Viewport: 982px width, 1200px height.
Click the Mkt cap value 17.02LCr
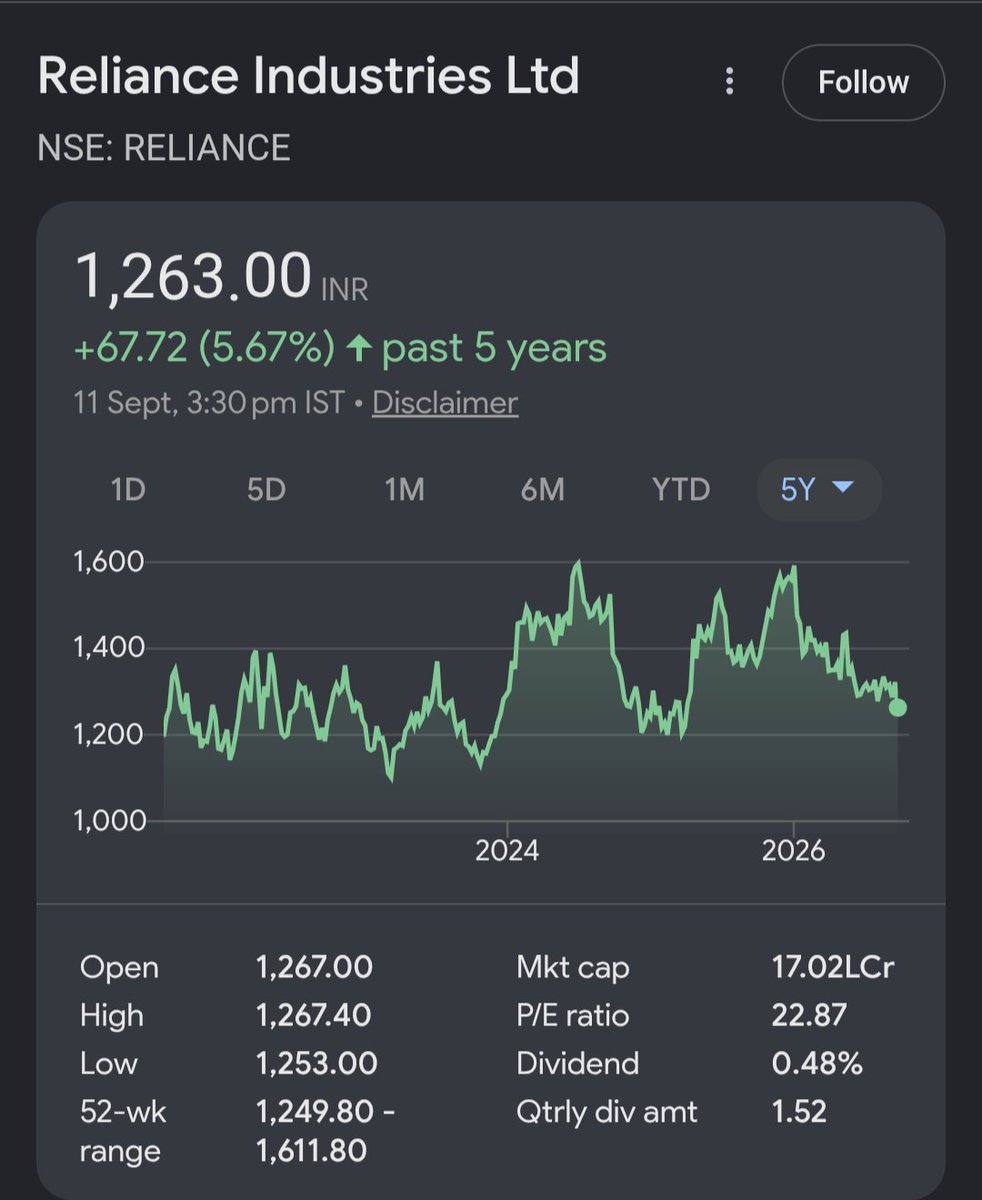[x=833, y=967]
